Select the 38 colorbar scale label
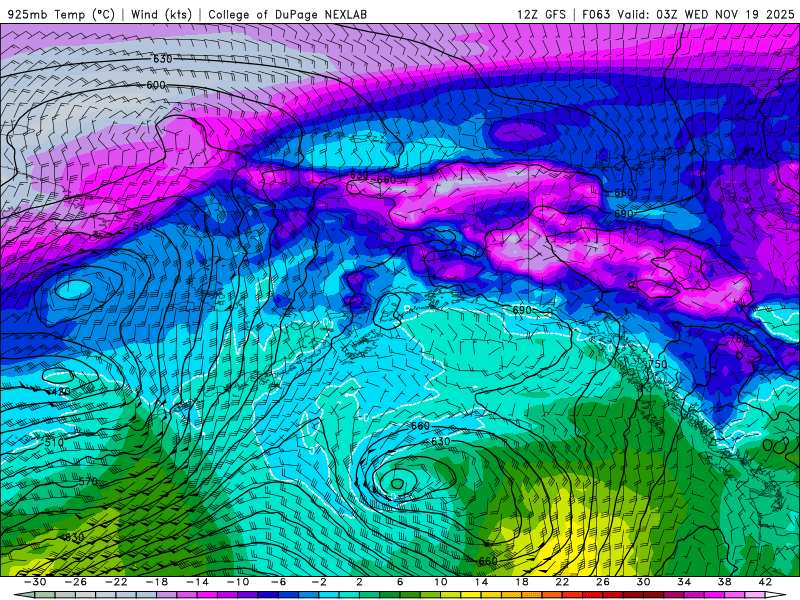Viewport: 800px width, 600px height. pyautogui.click(x=724, y=582)
